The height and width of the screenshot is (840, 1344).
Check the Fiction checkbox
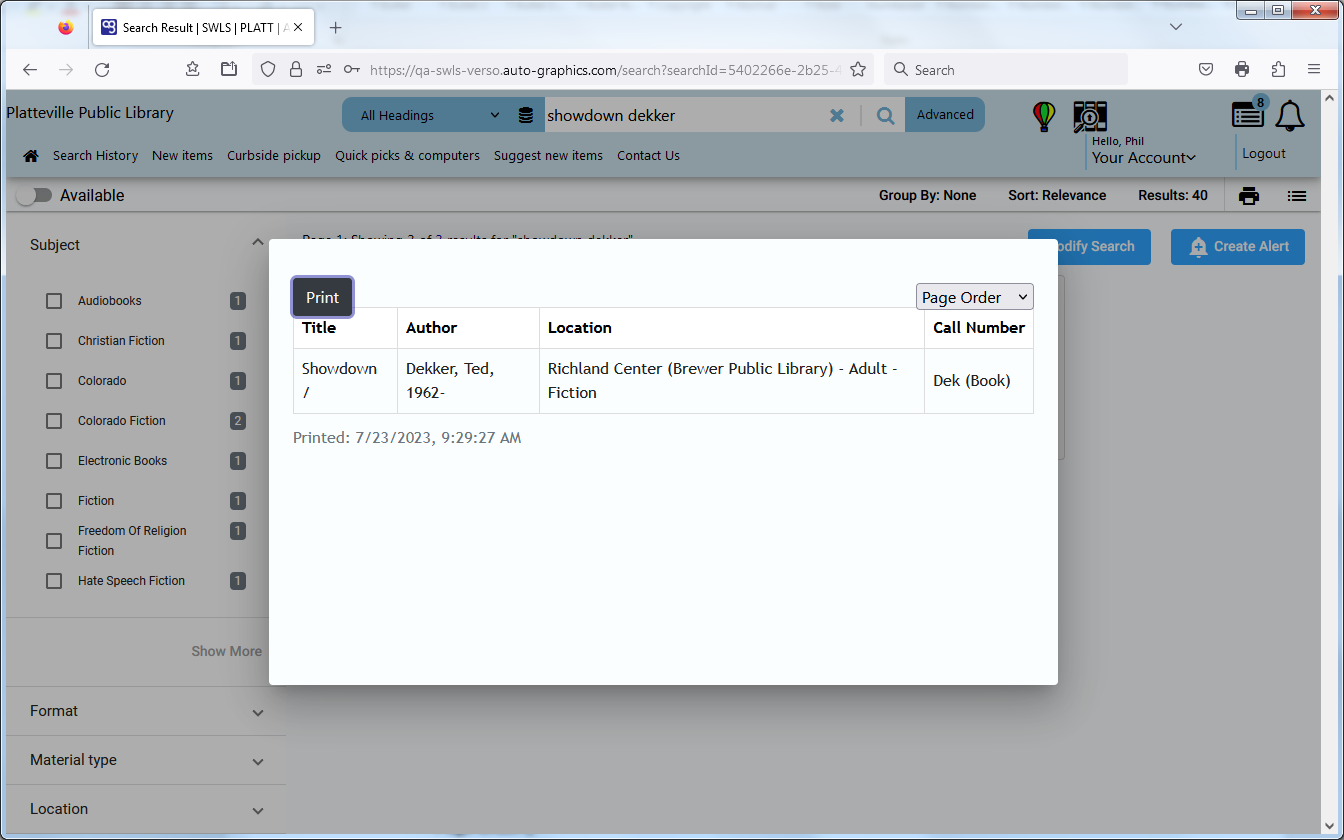[54, 501]
